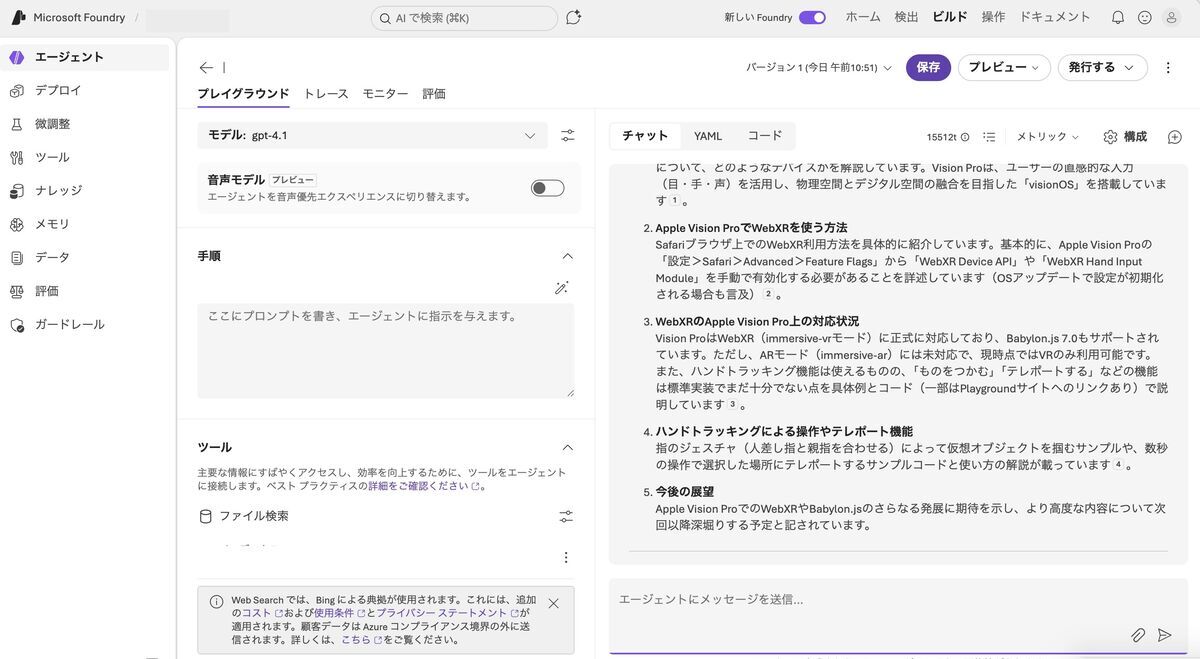Open Agents in the sidebar

(x=86, y=57)
